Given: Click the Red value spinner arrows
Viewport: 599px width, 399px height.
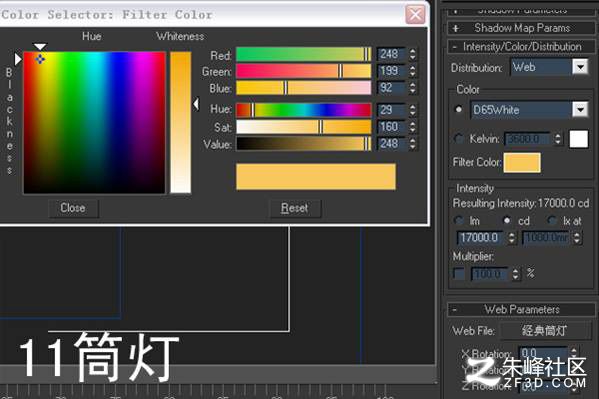Looking at the screenshot, I should [412, 54].
